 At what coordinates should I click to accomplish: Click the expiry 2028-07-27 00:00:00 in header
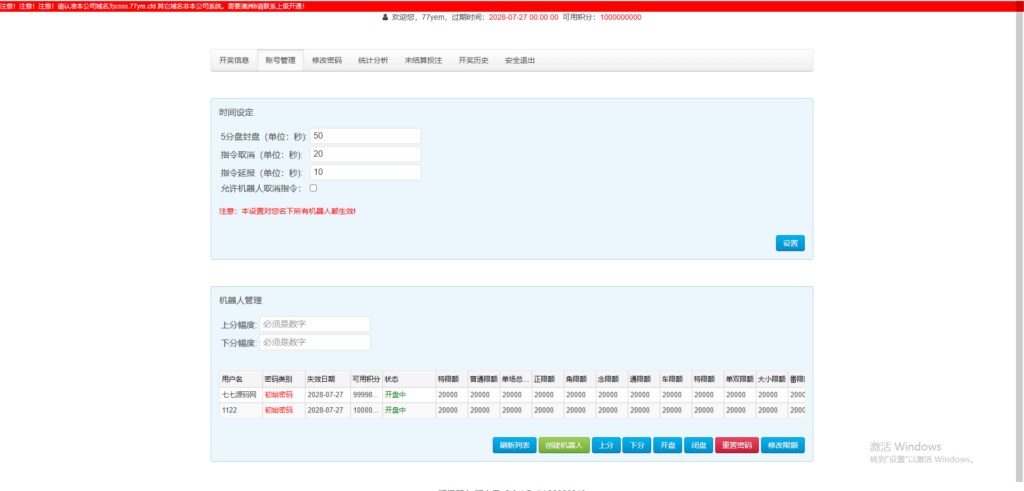[523, 18]
